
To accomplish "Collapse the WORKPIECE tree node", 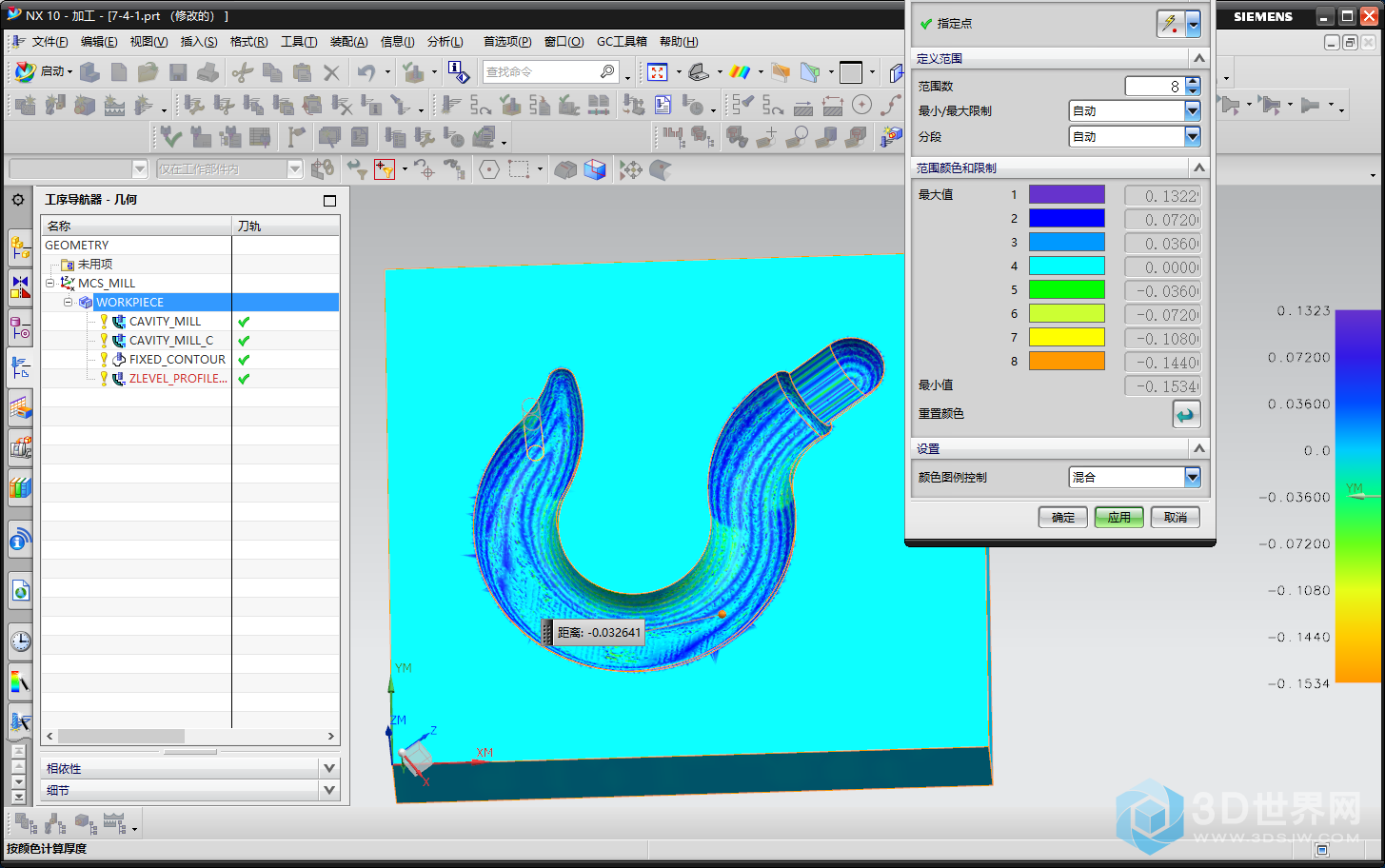I will [x=69, y=302].
